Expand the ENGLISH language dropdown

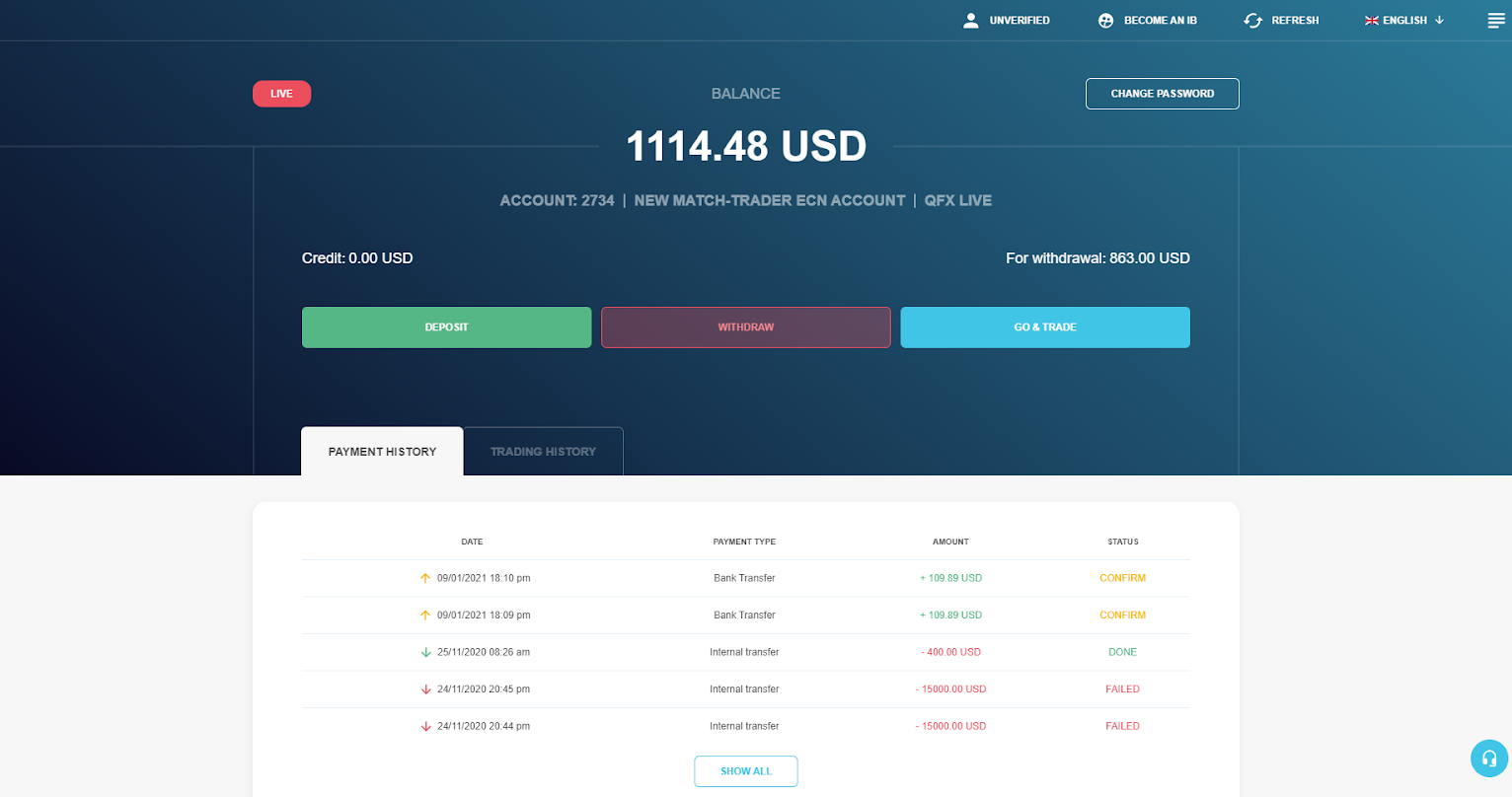pos(1403,20)
